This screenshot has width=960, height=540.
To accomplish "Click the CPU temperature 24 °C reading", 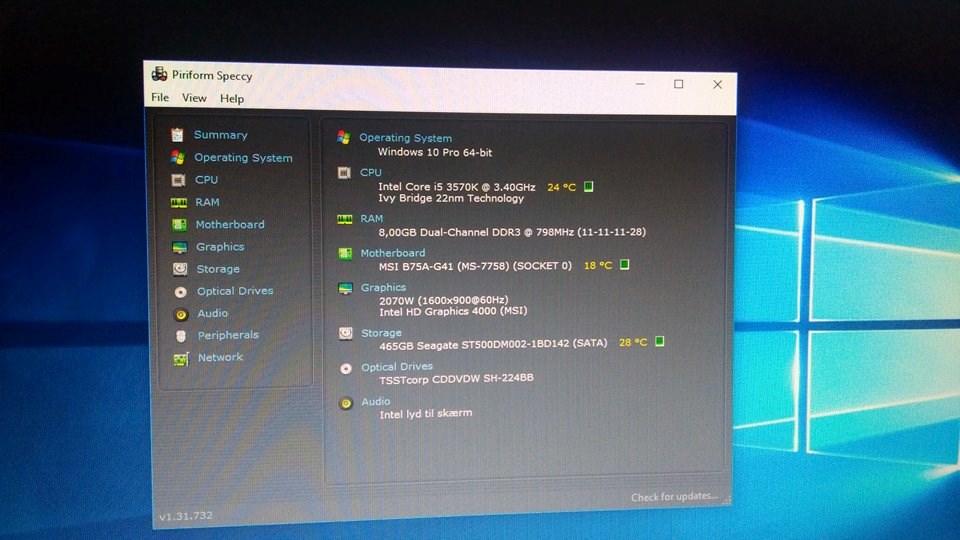I will [x=561, y=187].
